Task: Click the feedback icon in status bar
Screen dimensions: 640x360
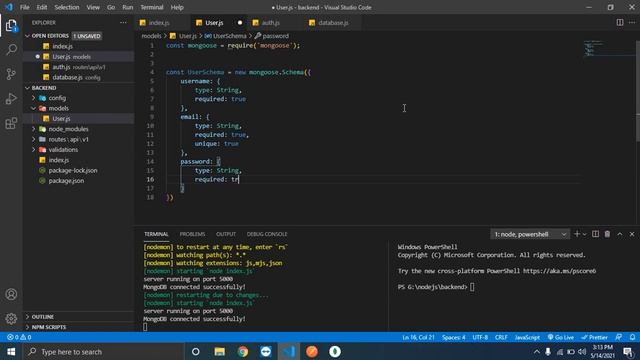Action: tap(619, 337)
